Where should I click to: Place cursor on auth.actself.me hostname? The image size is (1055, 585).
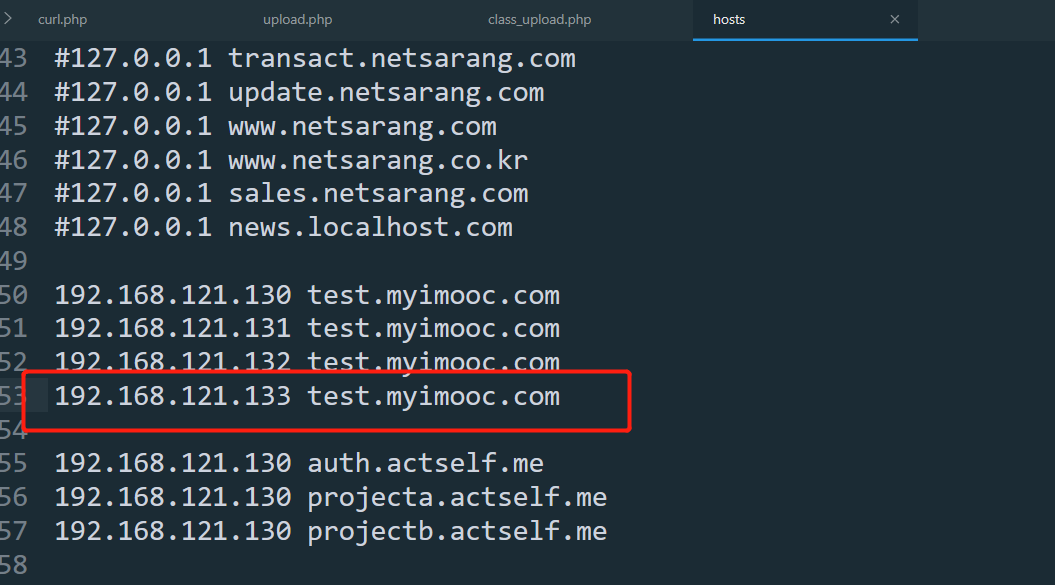coord(425,463)
